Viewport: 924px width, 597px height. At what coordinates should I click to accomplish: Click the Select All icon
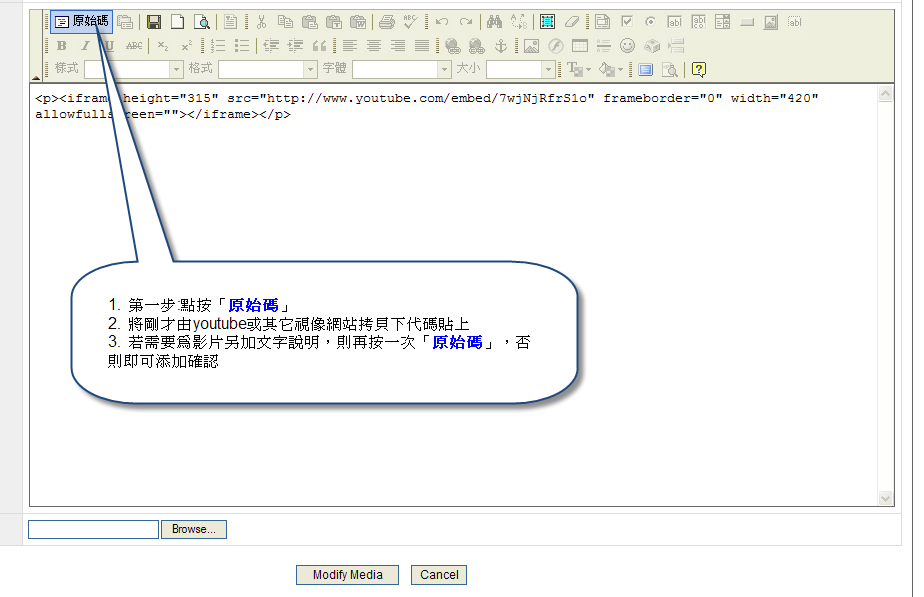point(547,21)
